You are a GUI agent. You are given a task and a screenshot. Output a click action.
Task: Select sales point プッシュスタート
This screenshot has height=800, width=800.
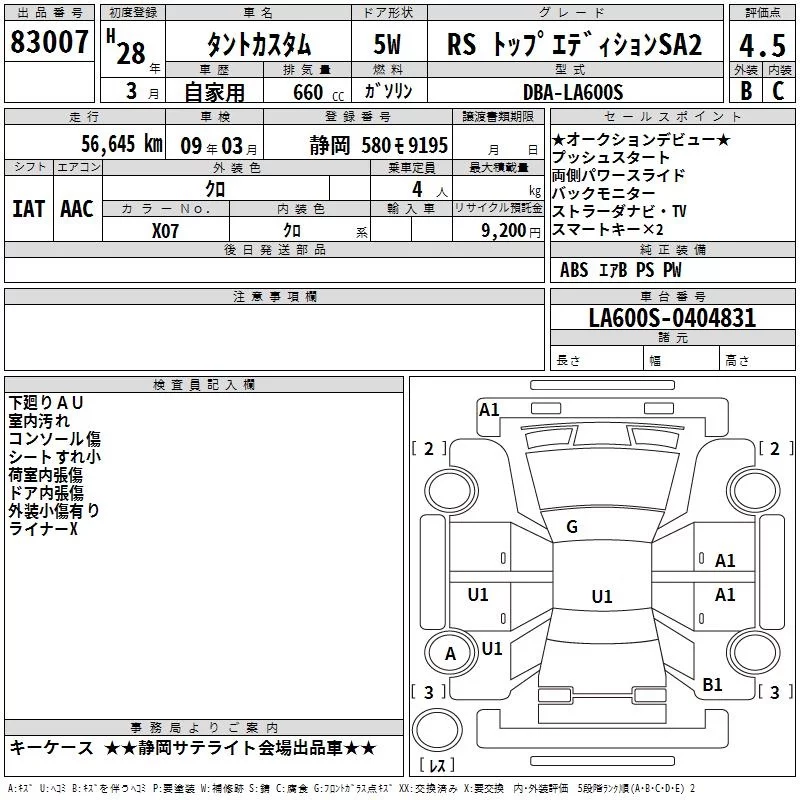click(610, 158)
